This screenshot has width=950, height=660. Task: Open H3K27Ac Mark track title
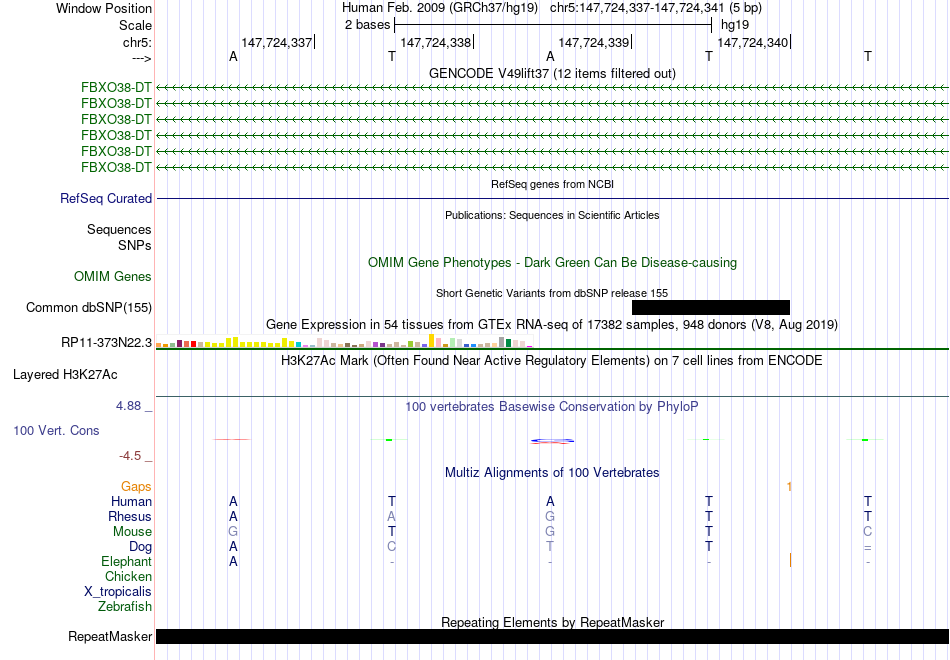coord(552,361)
